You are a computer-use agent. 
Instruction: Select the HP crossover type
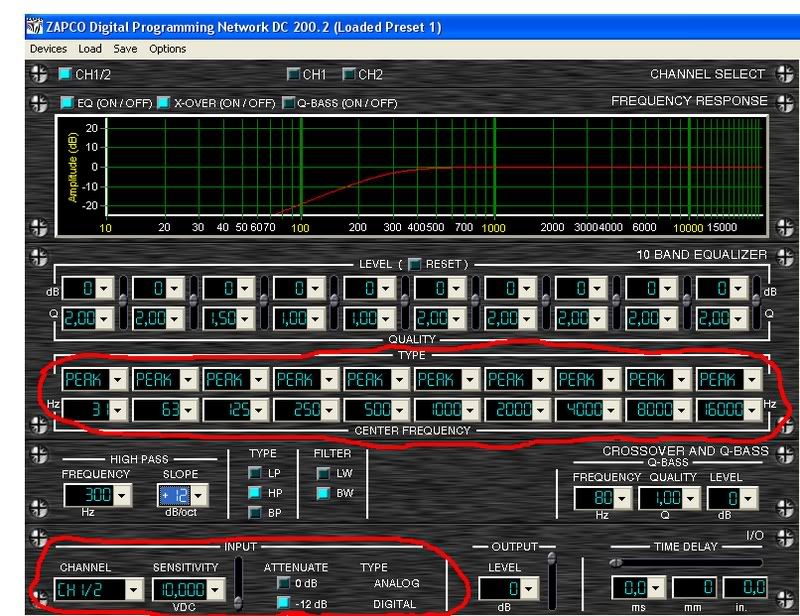click(x=255, y=493)
